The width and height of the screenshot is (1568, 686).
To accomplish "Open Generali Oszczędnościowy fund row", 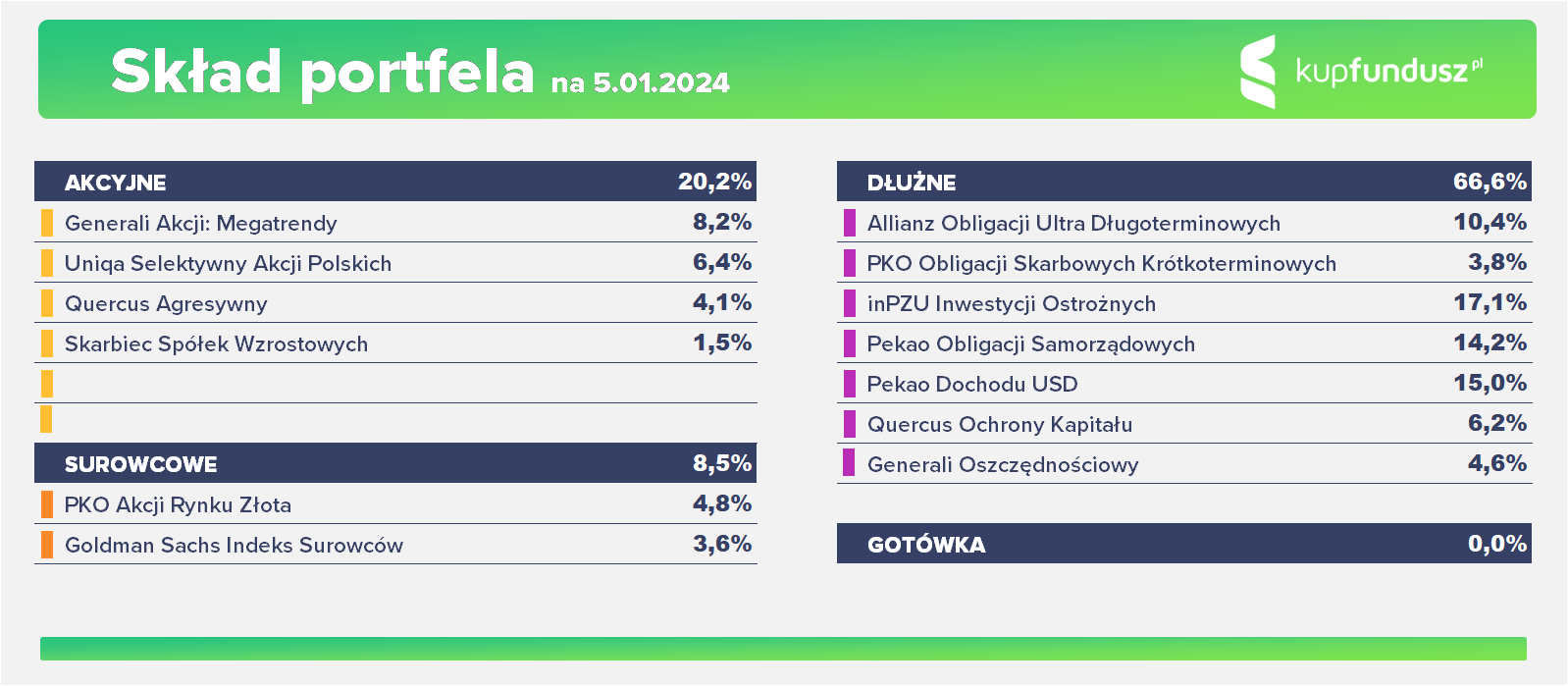I will coord(1002,464).
